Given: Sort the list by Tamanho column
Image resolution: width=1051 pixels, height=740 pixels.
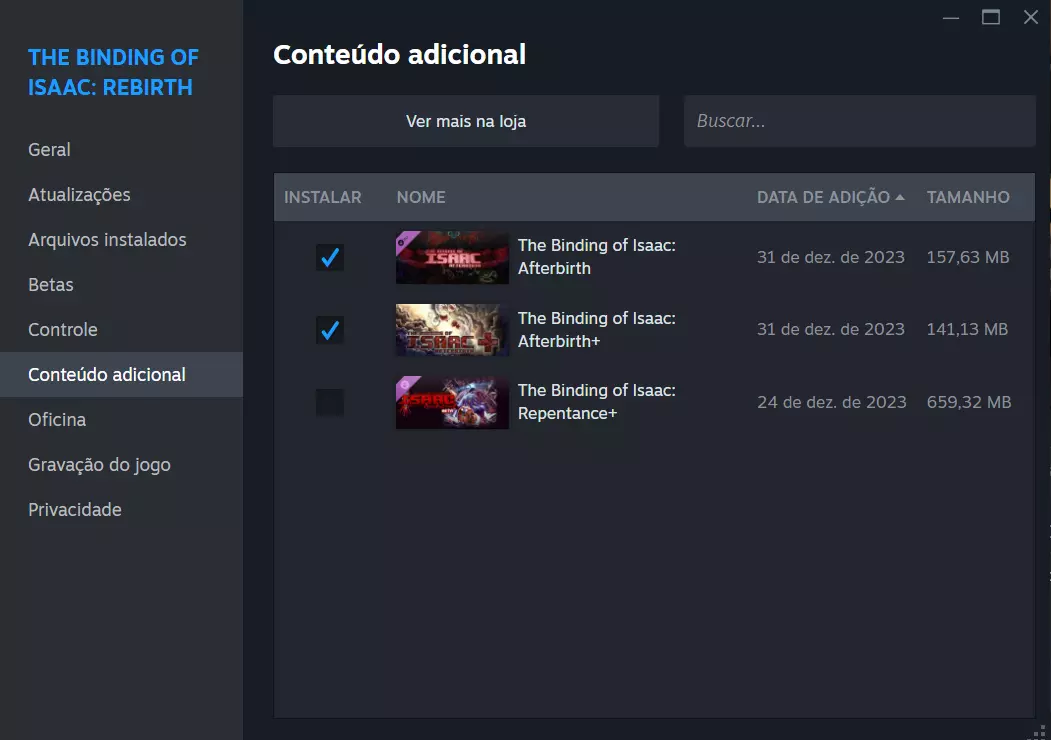Looking at the screenshot, I should pos(968,197).
